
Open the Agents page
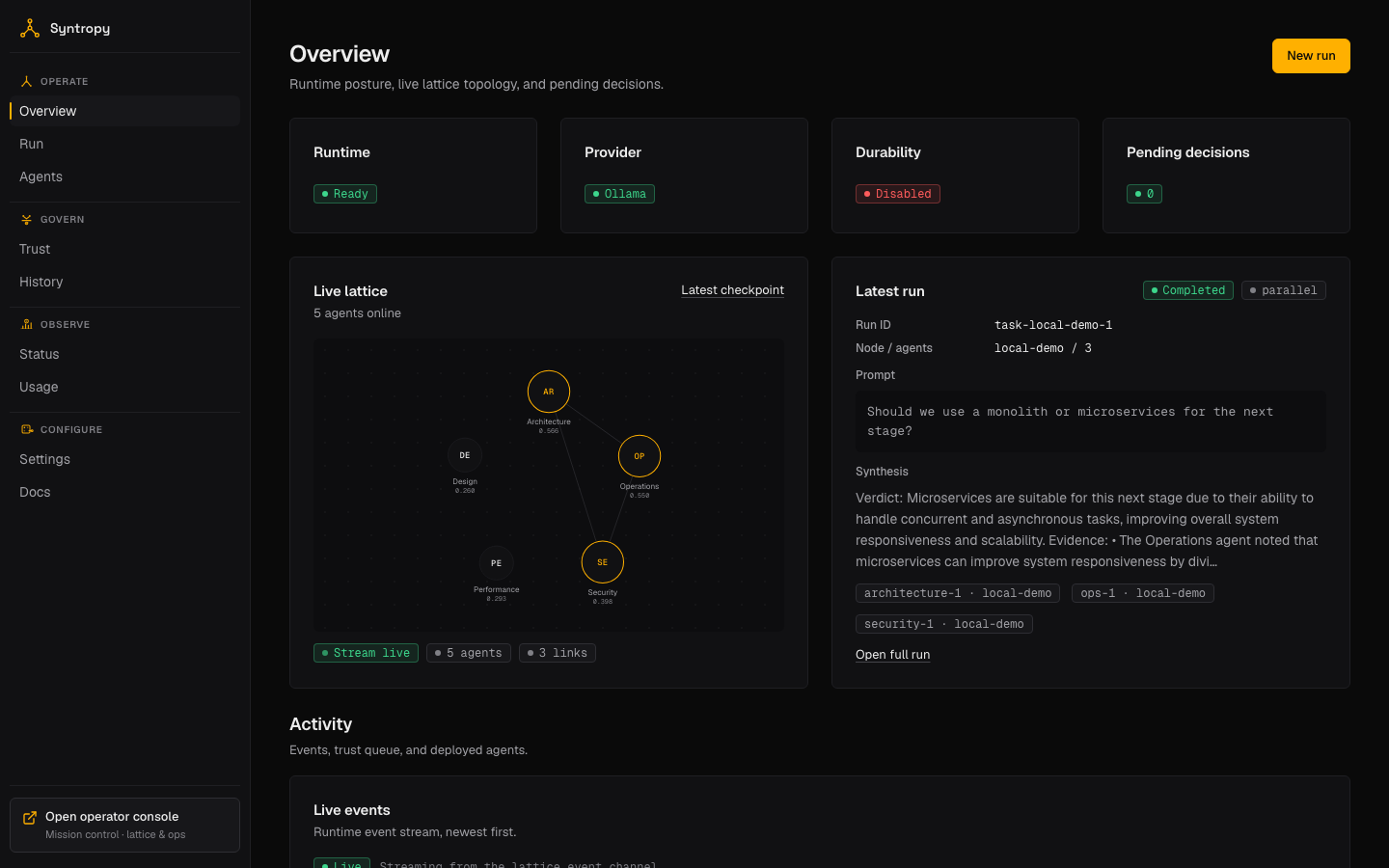coord(124,176)
